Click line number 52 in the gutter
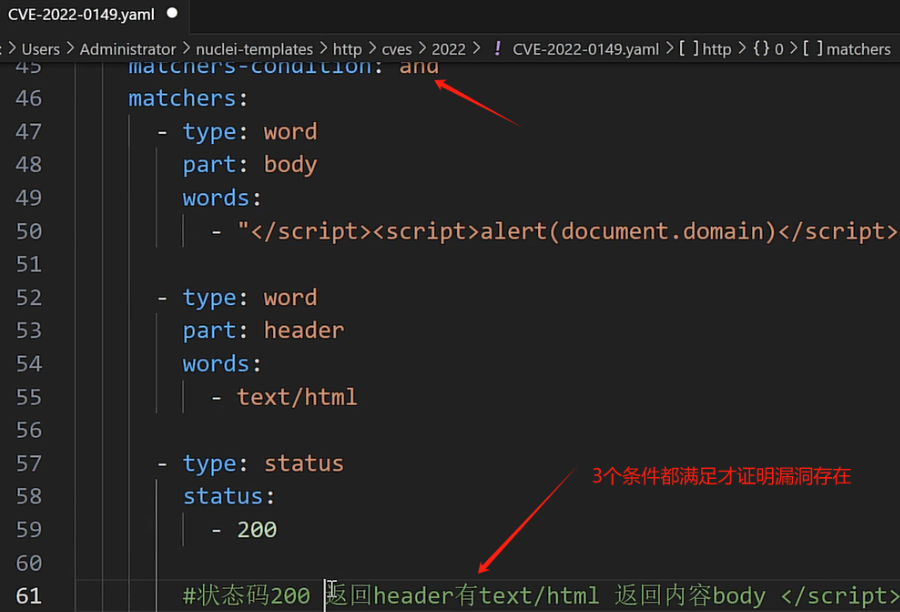This screenshot has height=612, width=900. (x=29, y=297)
